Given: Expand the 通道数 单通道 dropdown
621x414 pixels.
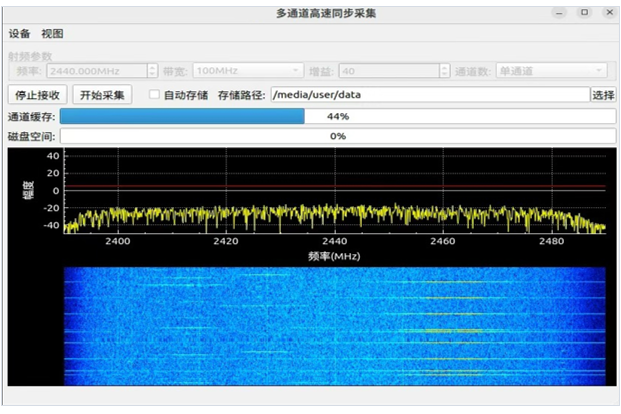Looking at the screenshot, I should click(x=552, y=71).
